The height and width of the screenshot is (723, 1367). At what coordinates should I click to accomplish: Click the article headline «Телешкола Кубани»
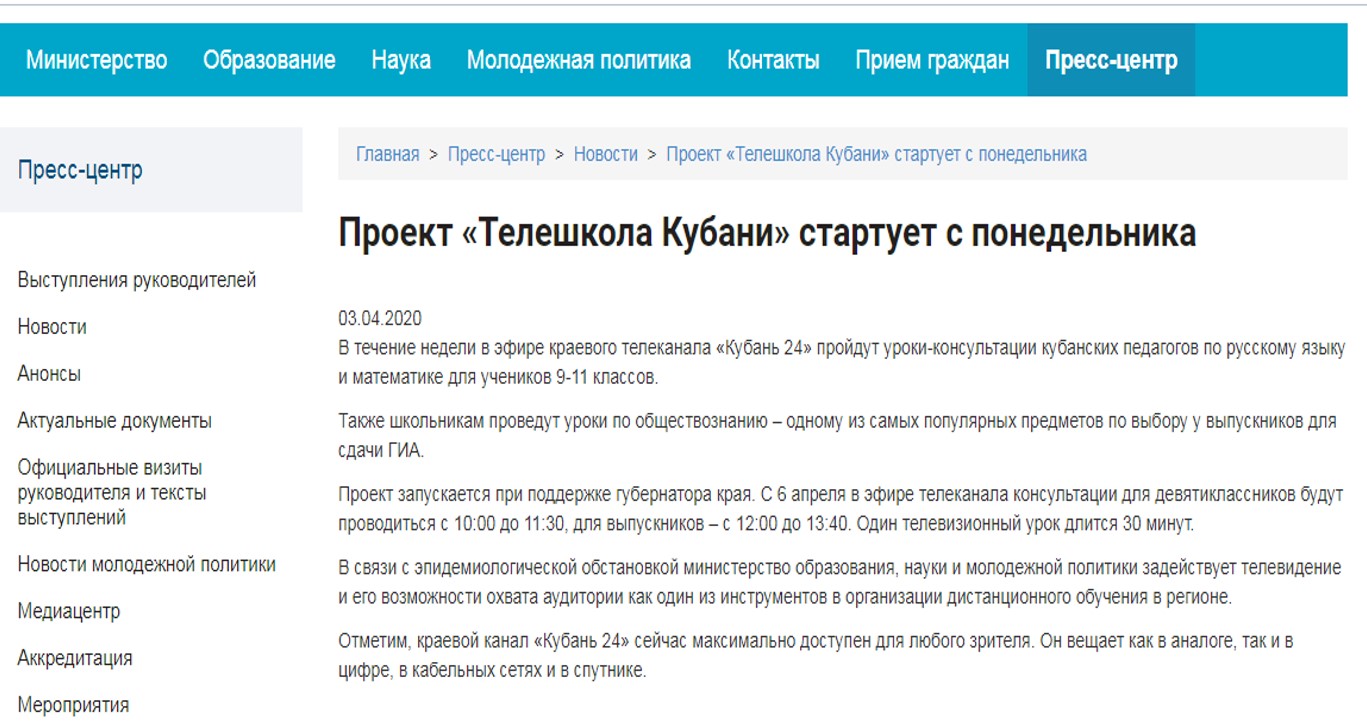pos(767,233)
